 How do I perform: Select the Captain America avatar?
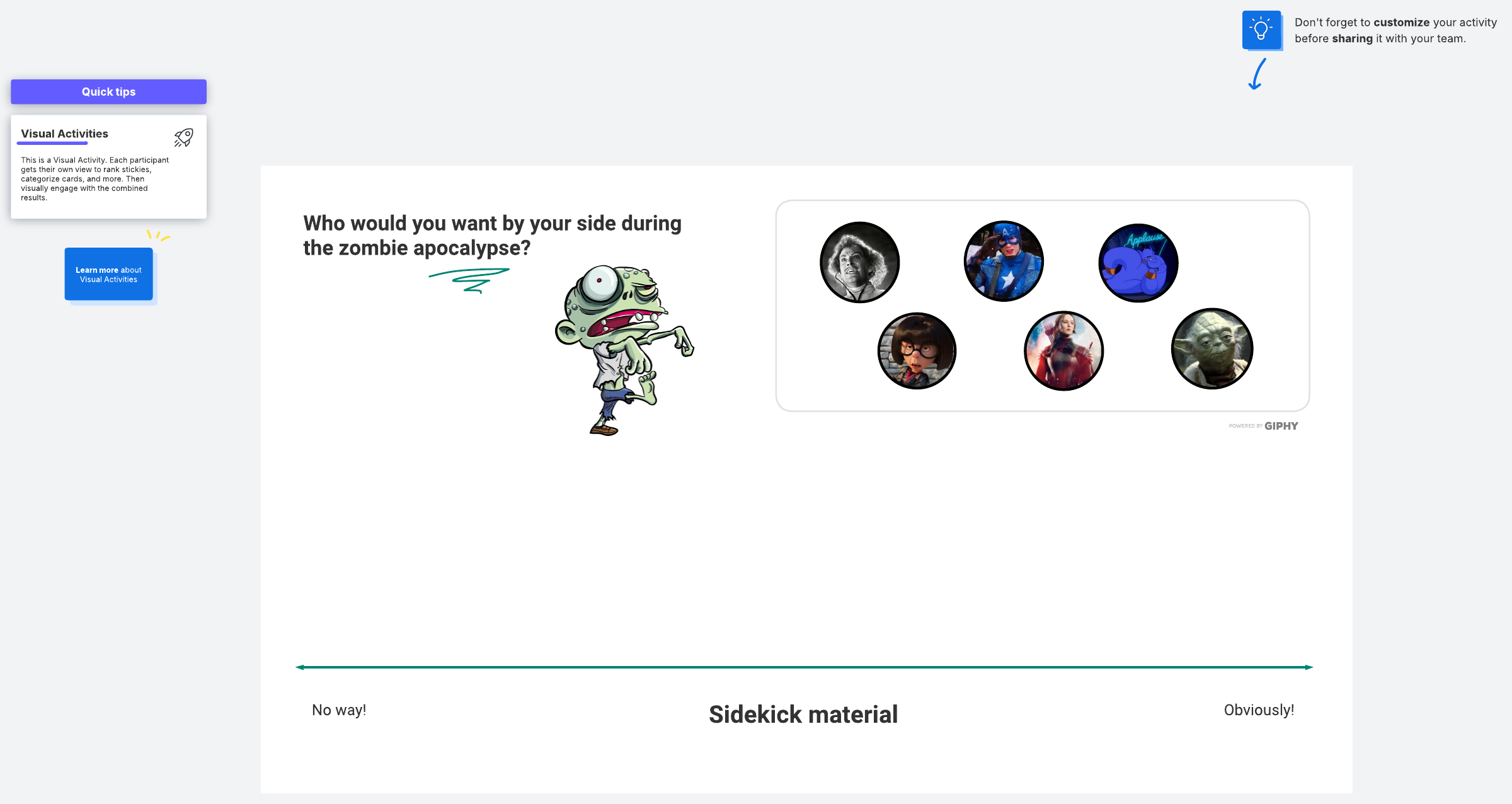1004,261
